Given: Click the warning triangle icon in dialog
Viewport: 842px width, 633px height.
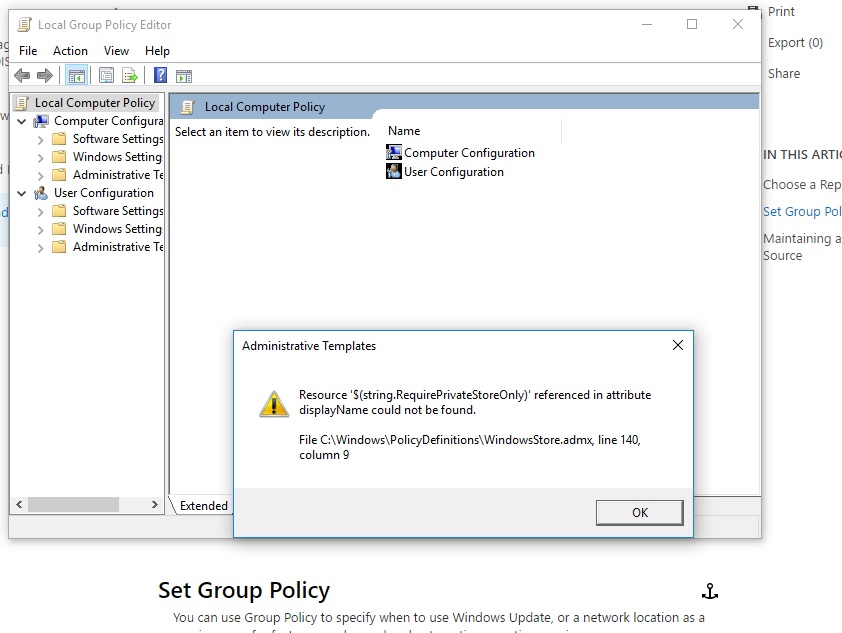Looking at the screenshot, I should point(274,404).
